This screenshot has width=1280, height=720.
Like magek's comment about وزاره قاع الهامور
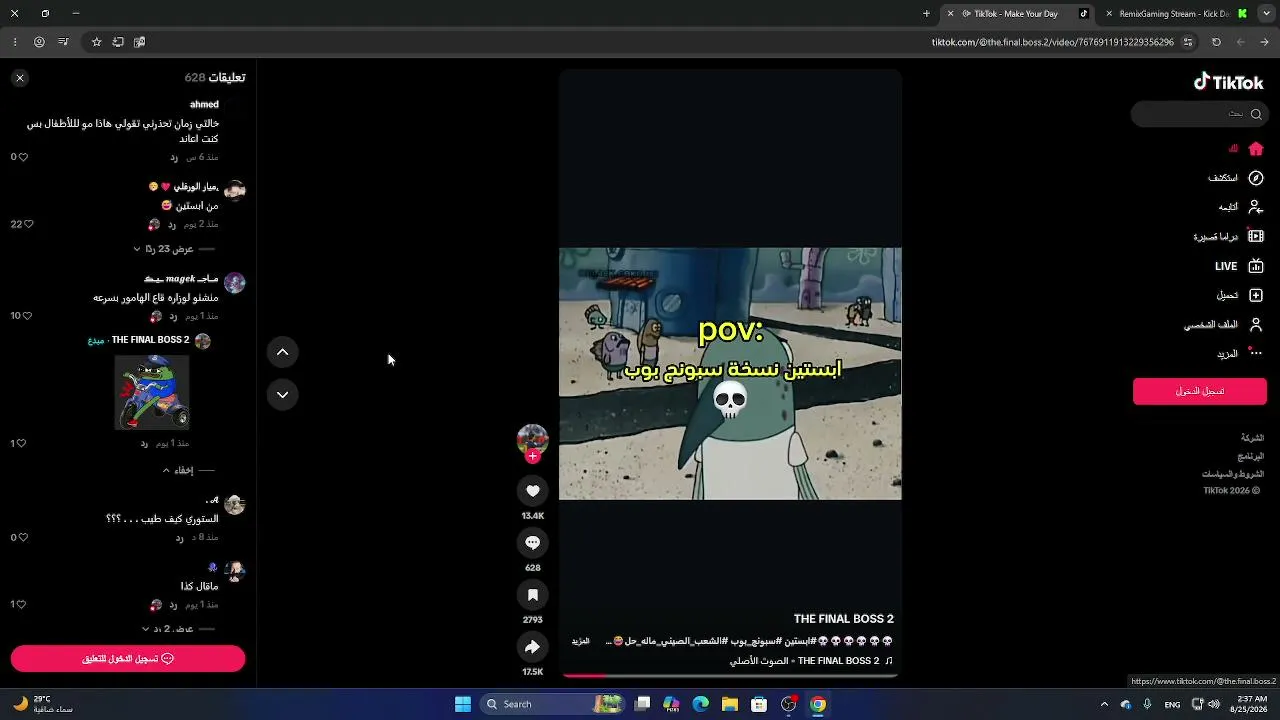(x=27, y=316)
